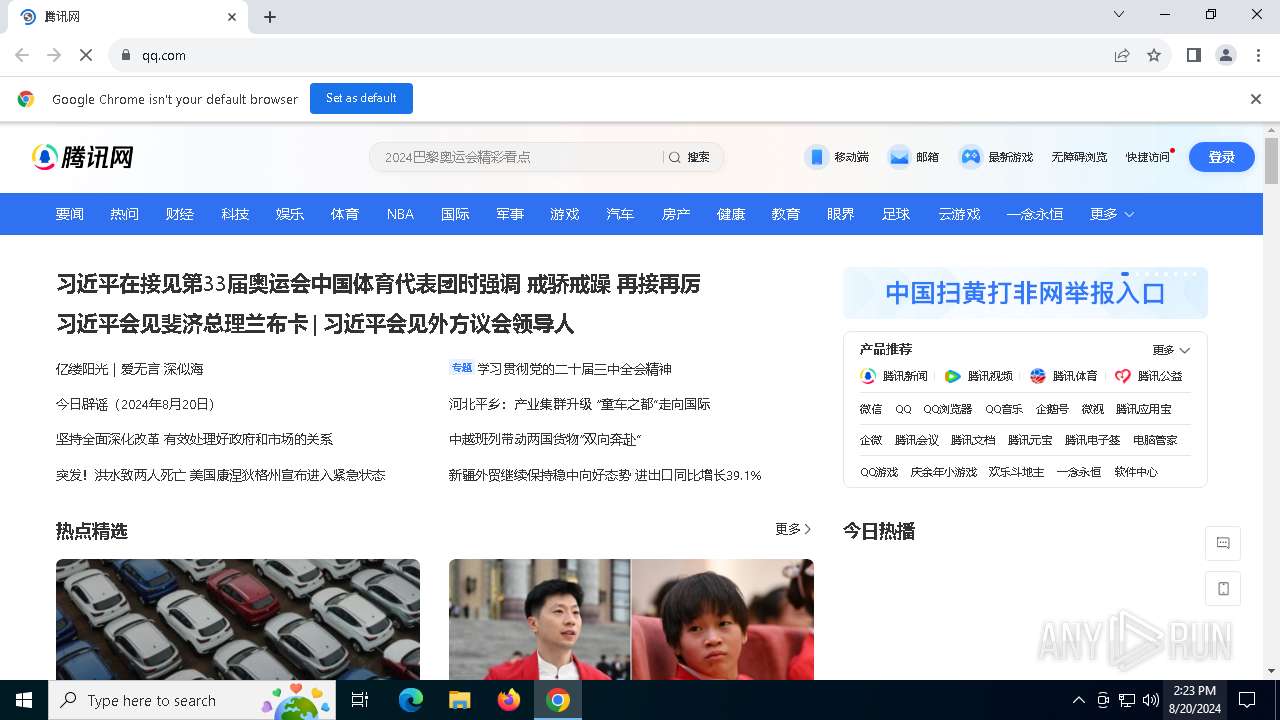Launch Firefox from taskbar
Screen dimensions: 1280x720
click(509, 700)
